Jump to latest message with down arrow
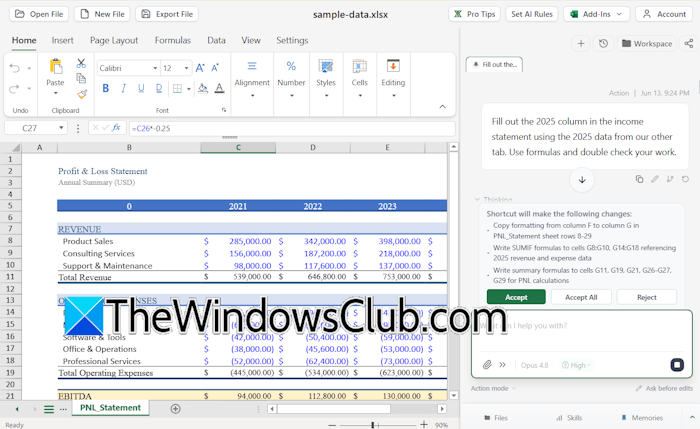This screenshot has height=429, width=700. click(582, 180)
